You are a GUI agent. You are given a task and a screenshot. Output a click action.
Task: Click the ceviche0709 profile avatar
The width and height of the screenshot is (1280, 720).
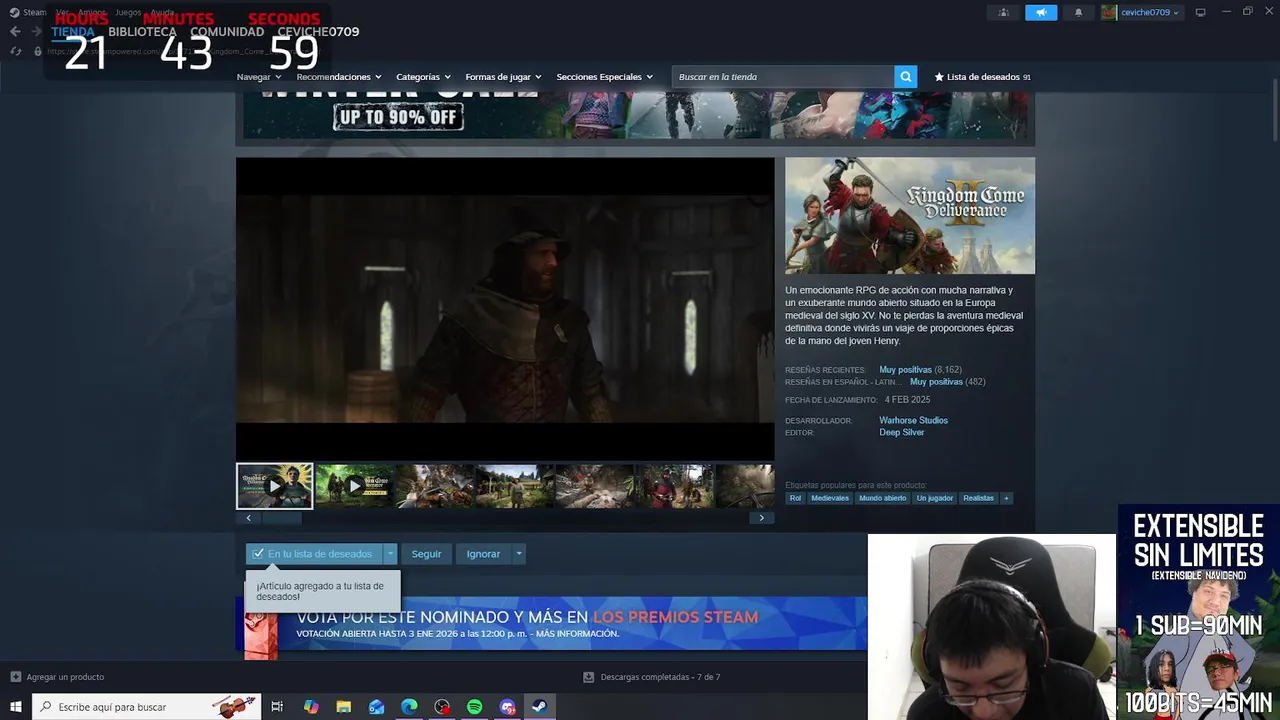[1109, 12]
